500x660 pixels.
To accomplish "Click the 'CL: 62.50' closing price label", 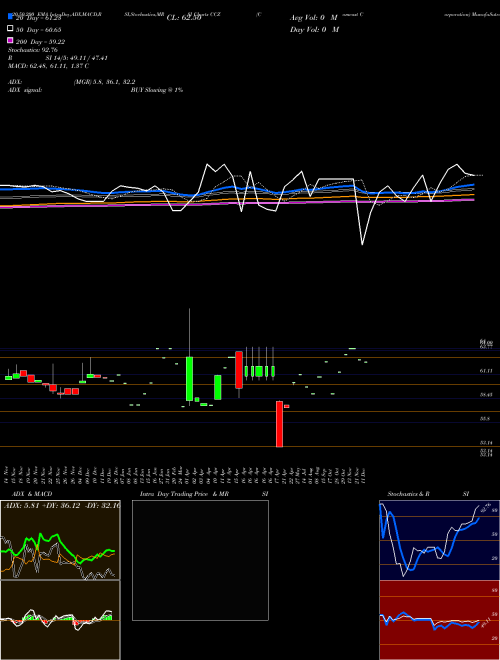I will (184, 18).
